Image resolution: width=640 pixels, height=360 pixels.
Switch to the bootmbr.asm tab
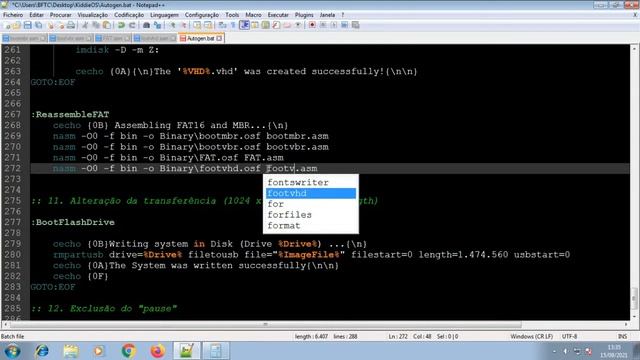pyautogui.click(x=24, y=38)
